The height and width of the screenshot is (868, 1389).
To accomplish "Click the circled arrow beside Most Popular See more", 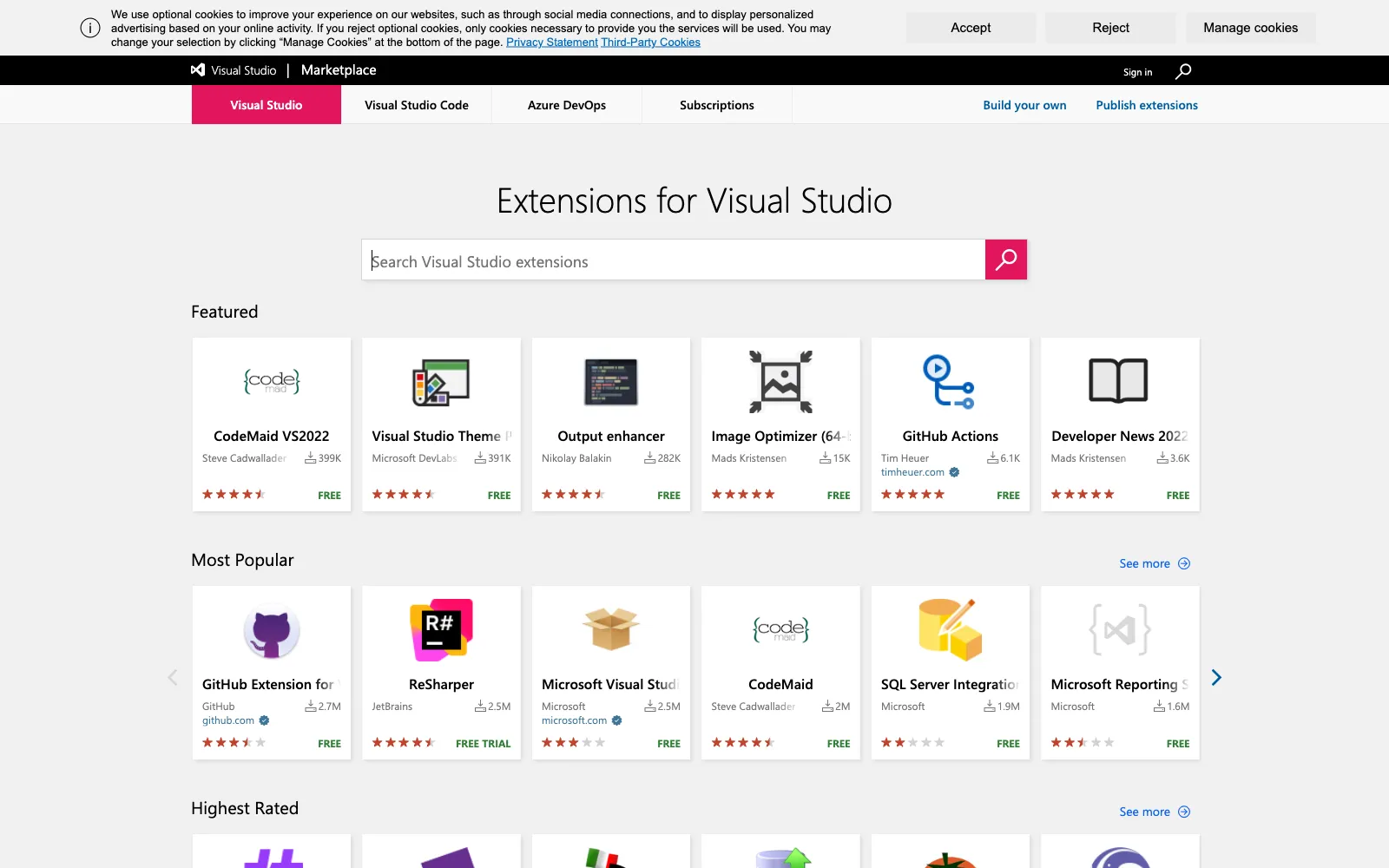I will pyautogui.click(x=1184, y=563).
